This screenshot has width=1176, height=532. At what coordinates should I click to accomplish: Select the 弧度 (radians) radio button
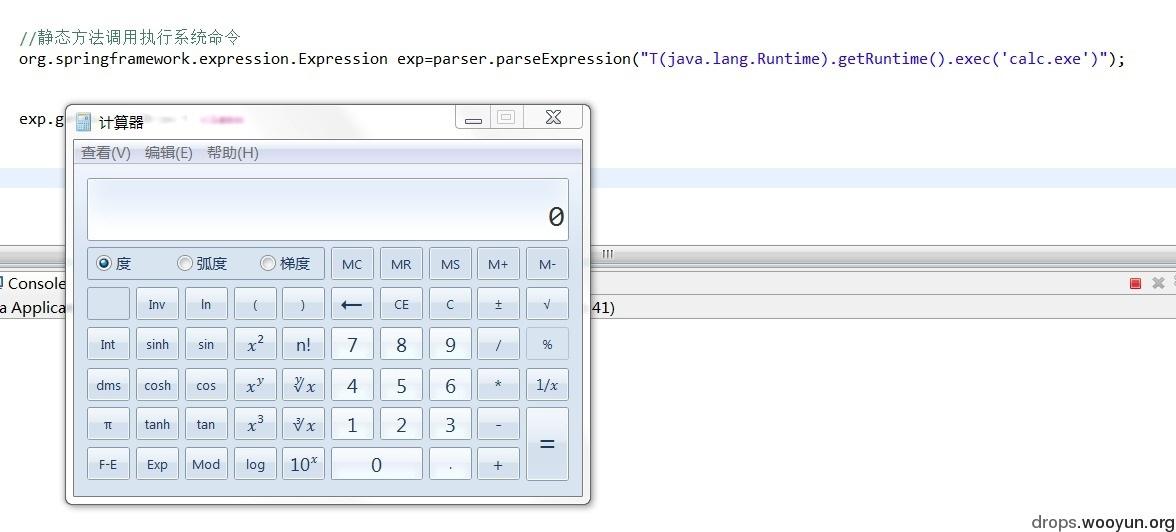pyautogui.click(x=184, y=263)
